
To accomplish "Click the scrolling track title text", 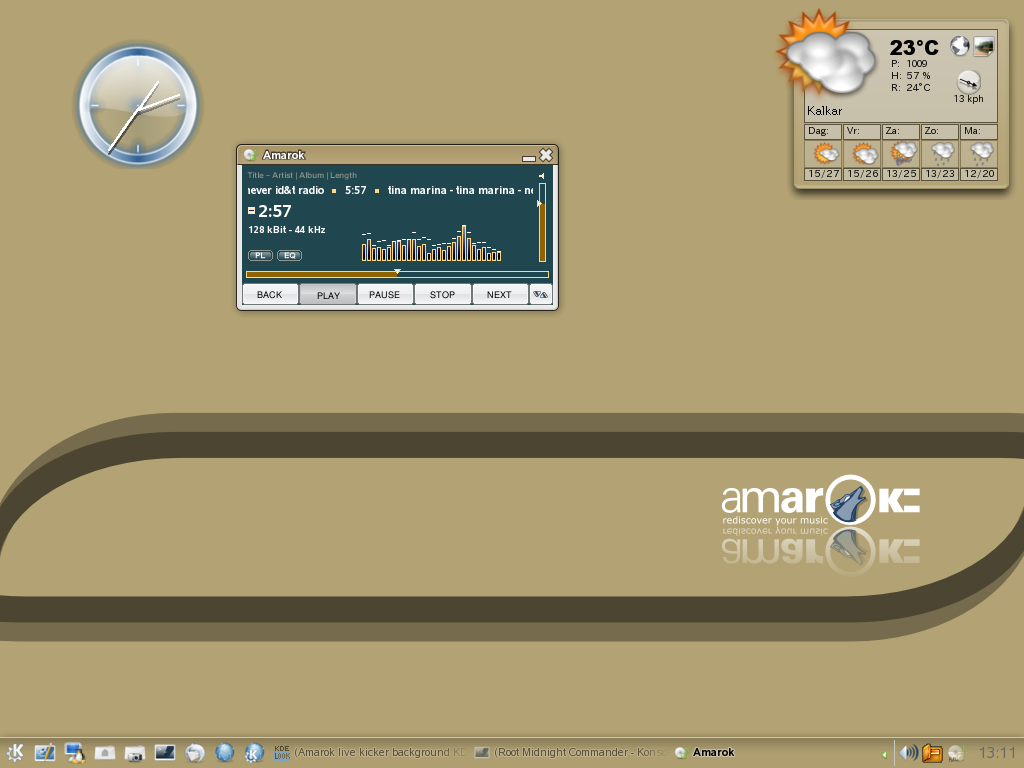I will point(391,190).
